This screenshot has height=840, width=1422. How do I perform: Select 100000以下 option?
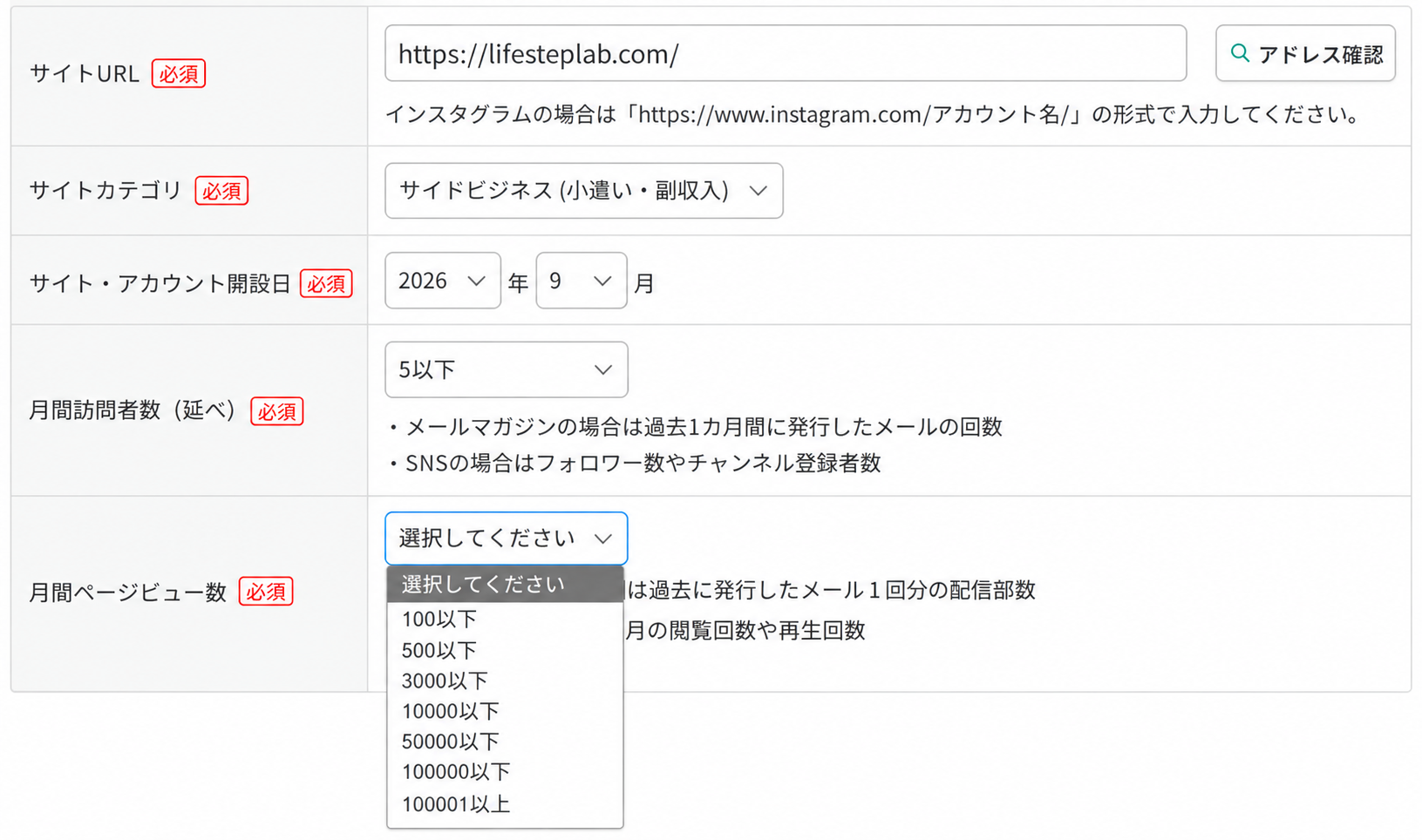505,772
